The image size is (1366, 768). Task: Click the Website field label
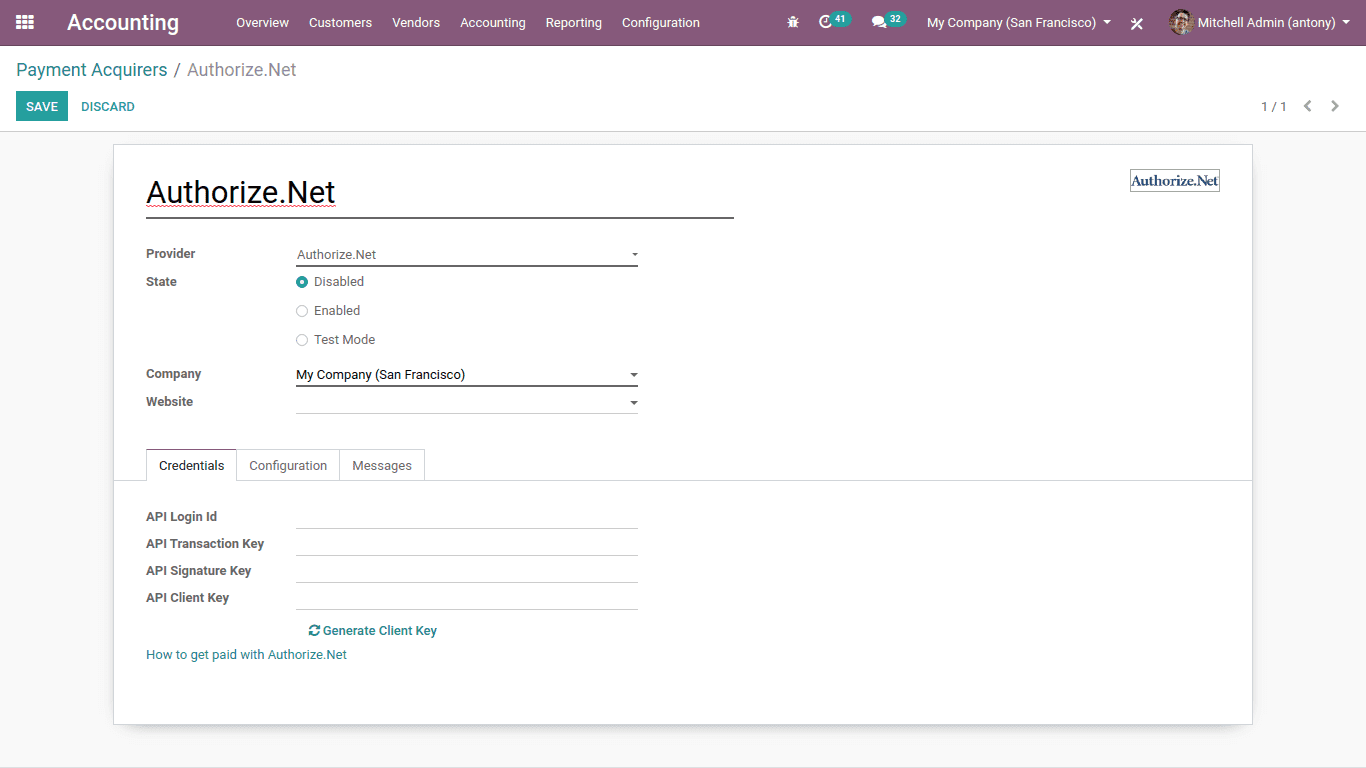pos(170,402)
